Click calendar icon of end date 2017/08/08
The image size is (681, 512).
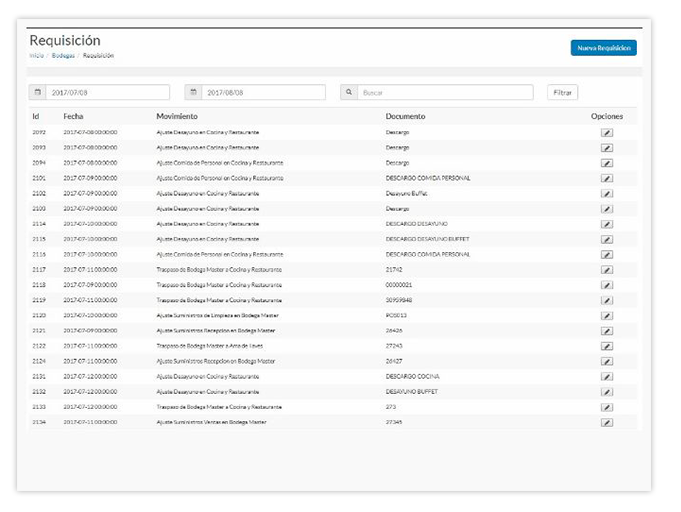coord(193,92)
